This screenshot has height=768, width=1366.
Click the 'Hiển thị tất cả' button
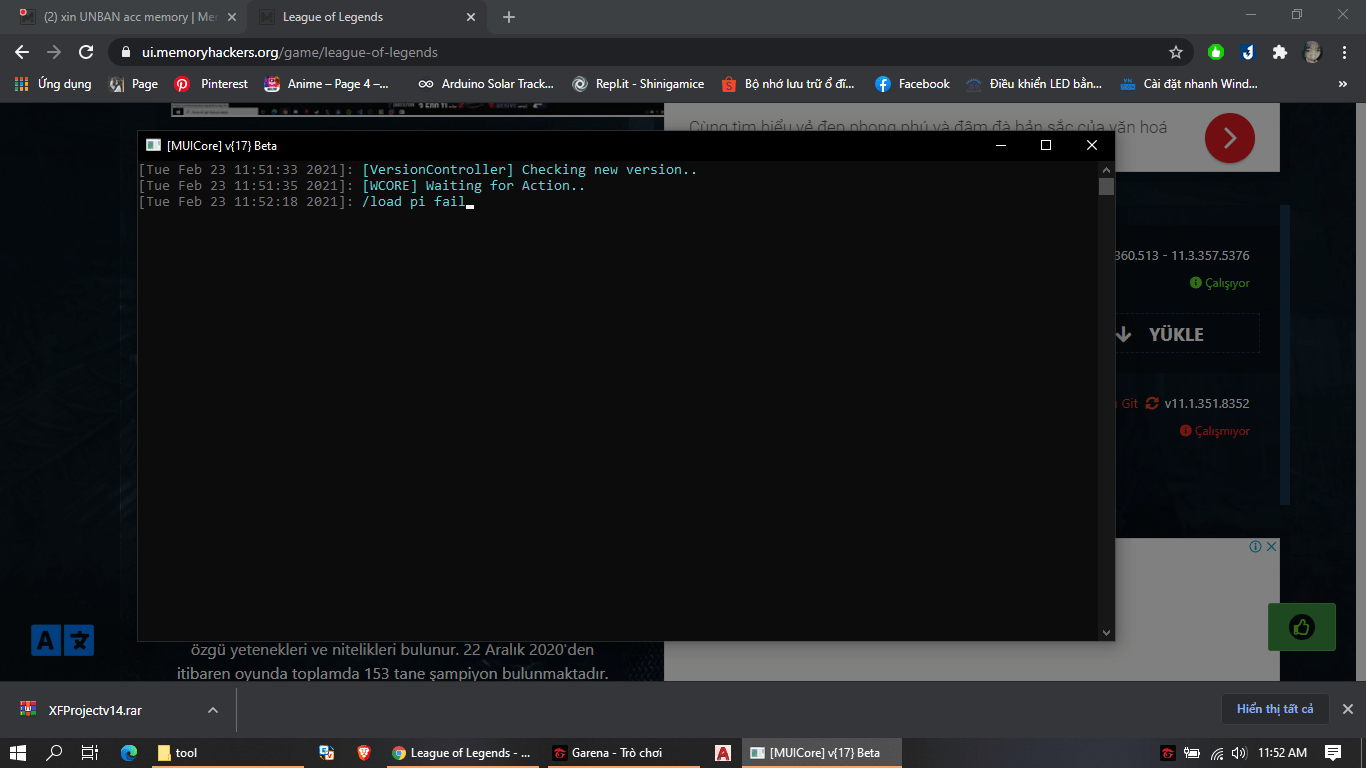(x=1275, y=709)
